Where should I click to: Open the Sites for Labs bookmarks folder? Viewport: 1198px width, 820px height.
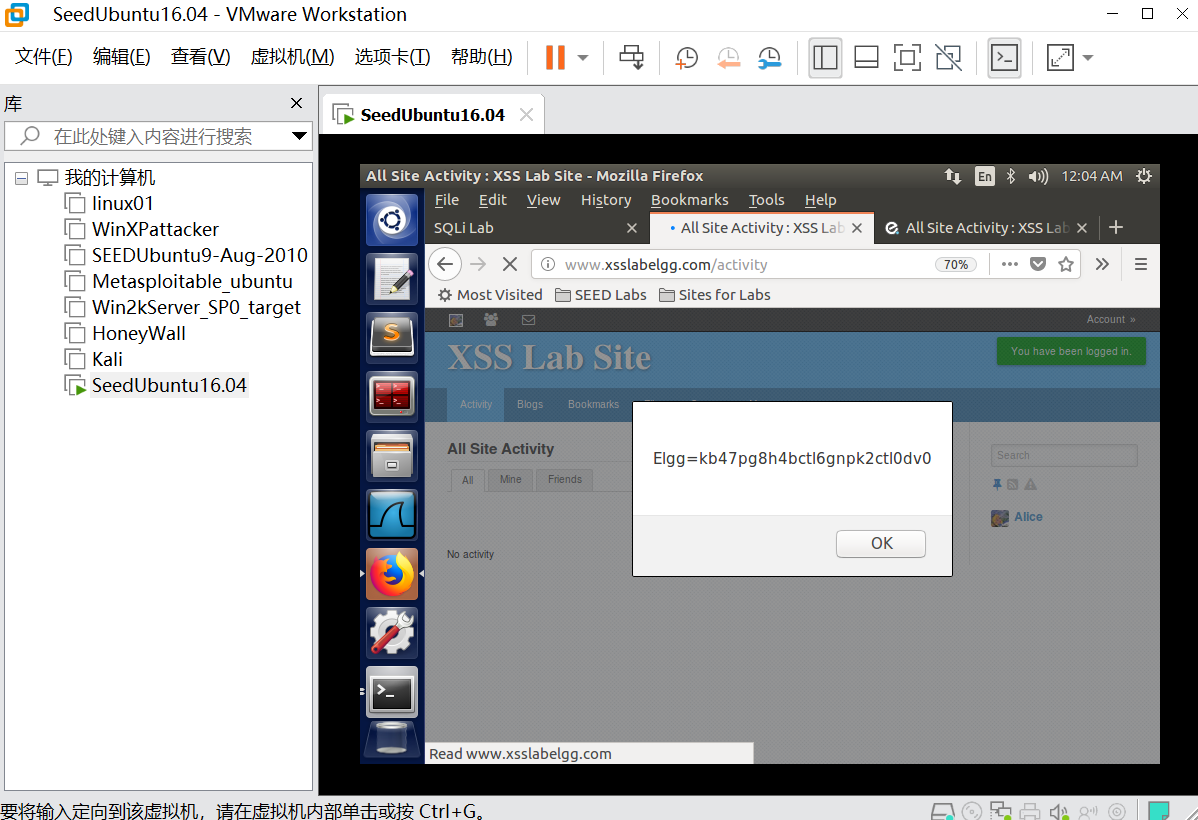715,295
